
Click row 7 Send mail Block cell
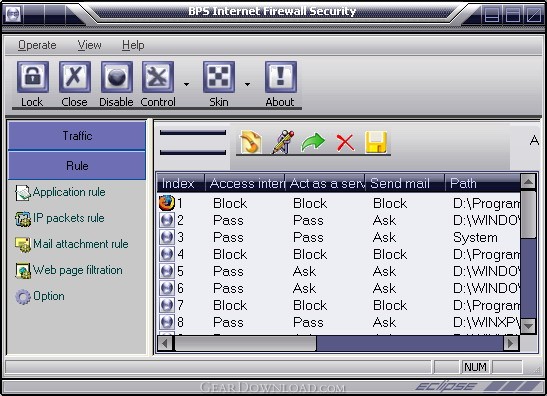point(390,305)
